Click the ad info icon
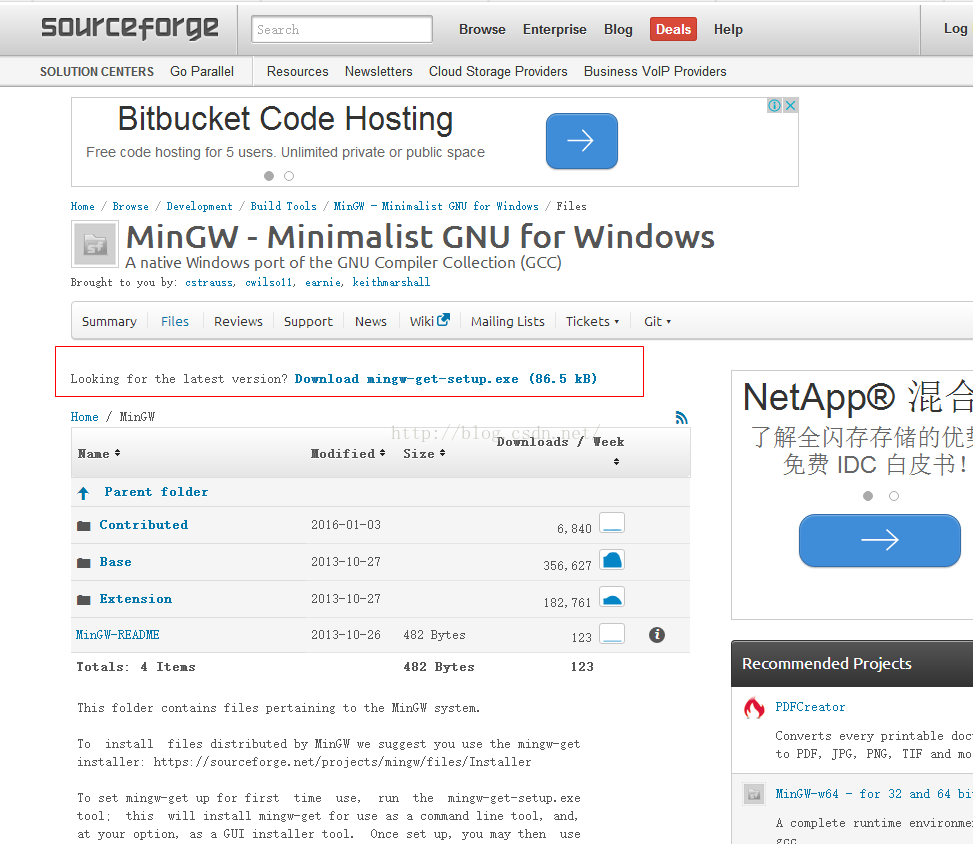 click(x=774, y=106)
